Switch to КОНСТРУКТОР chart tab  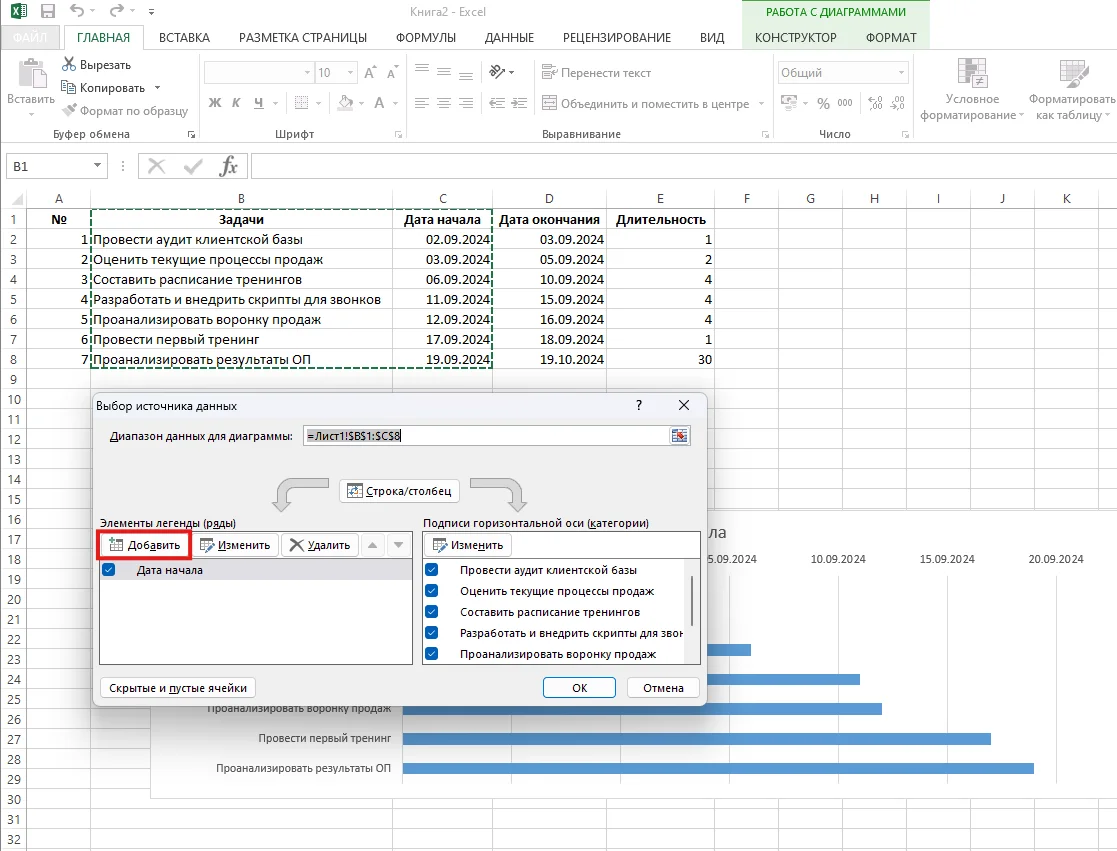[796, 38]
